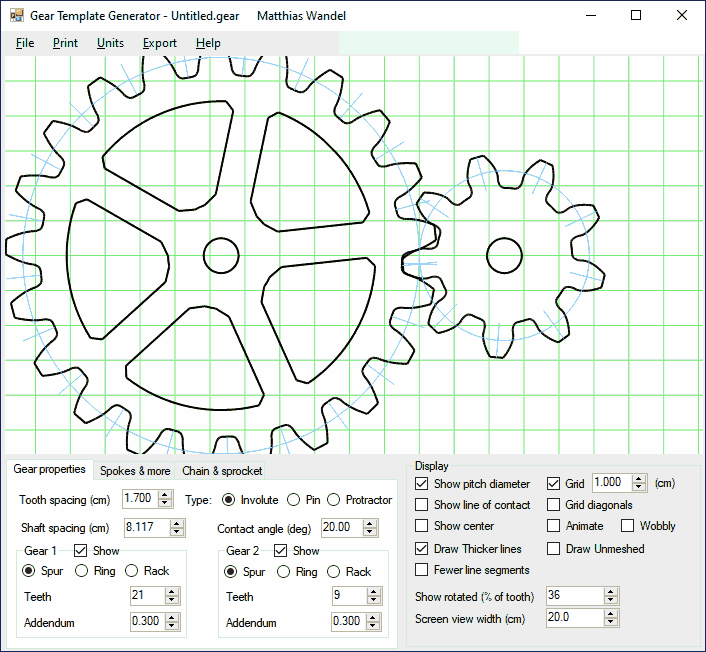Open the Units menu
Viewport: 706px width, 652px height.
(x=110, y=43)
